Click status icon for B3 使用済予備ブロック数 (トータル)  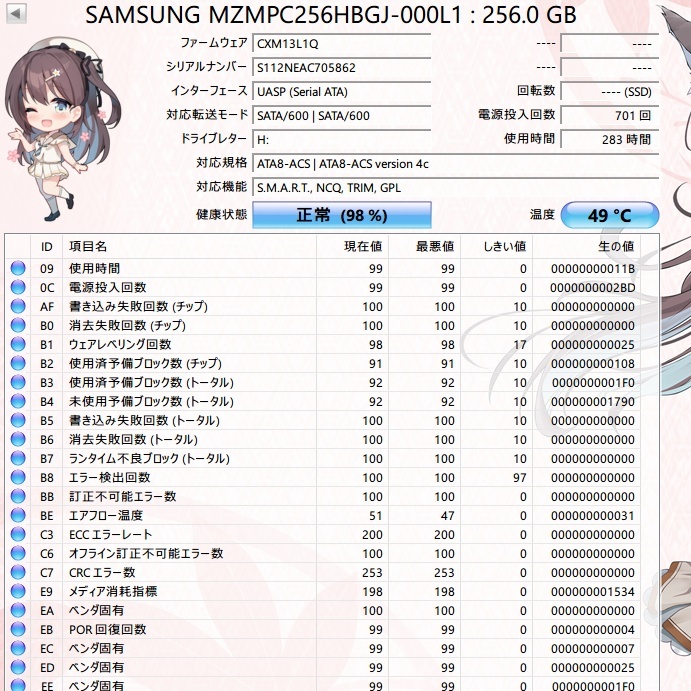(18, 382)
